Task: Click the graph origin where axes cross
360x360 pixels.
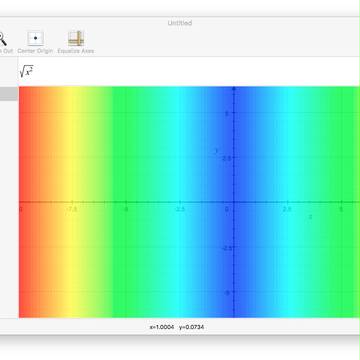Action: (234, 202)
